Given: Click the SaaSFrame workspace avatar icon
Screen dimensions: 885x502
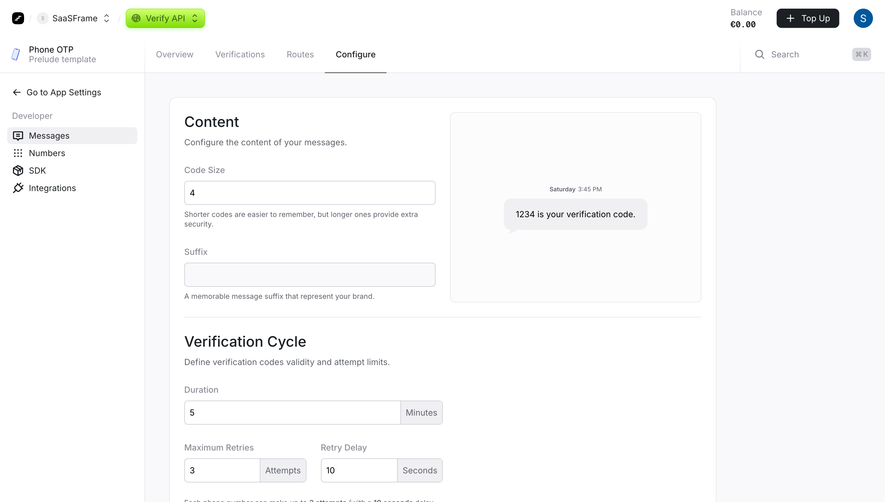Looking at the screenshot, I should [x=42, y=18].
